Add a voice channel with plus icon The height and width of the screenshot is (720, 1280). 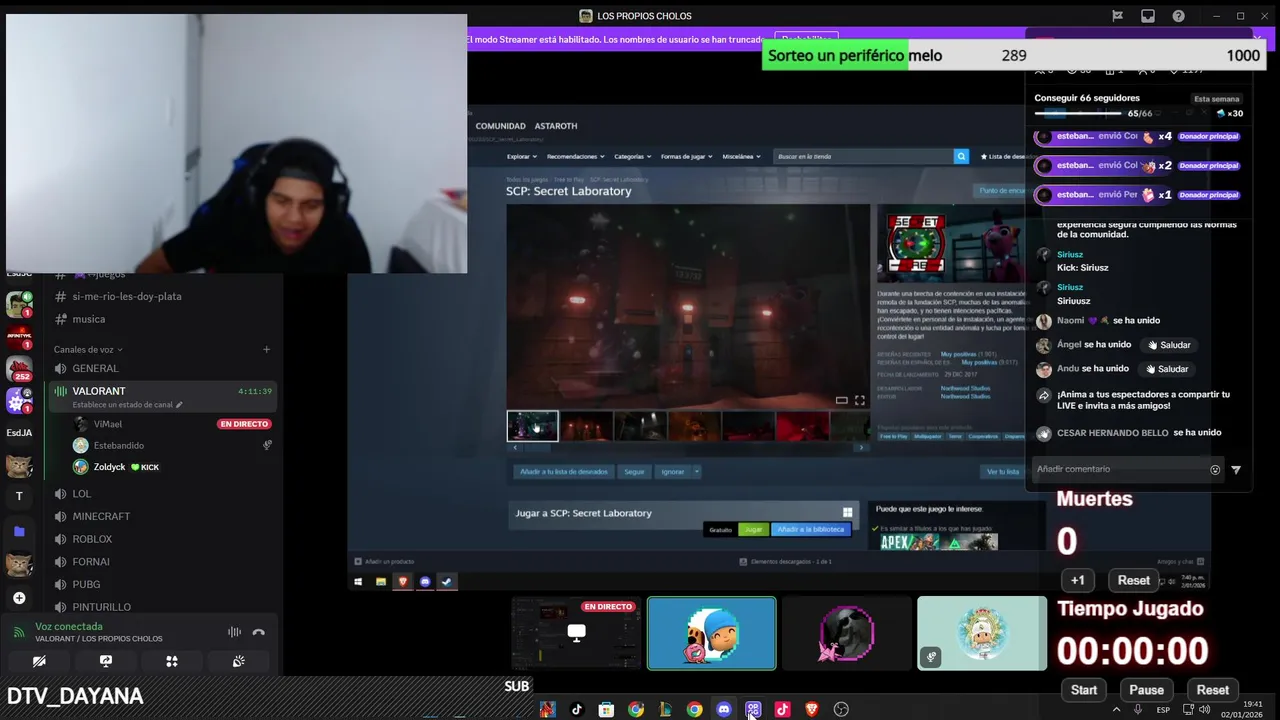click(x=266, y=350)
